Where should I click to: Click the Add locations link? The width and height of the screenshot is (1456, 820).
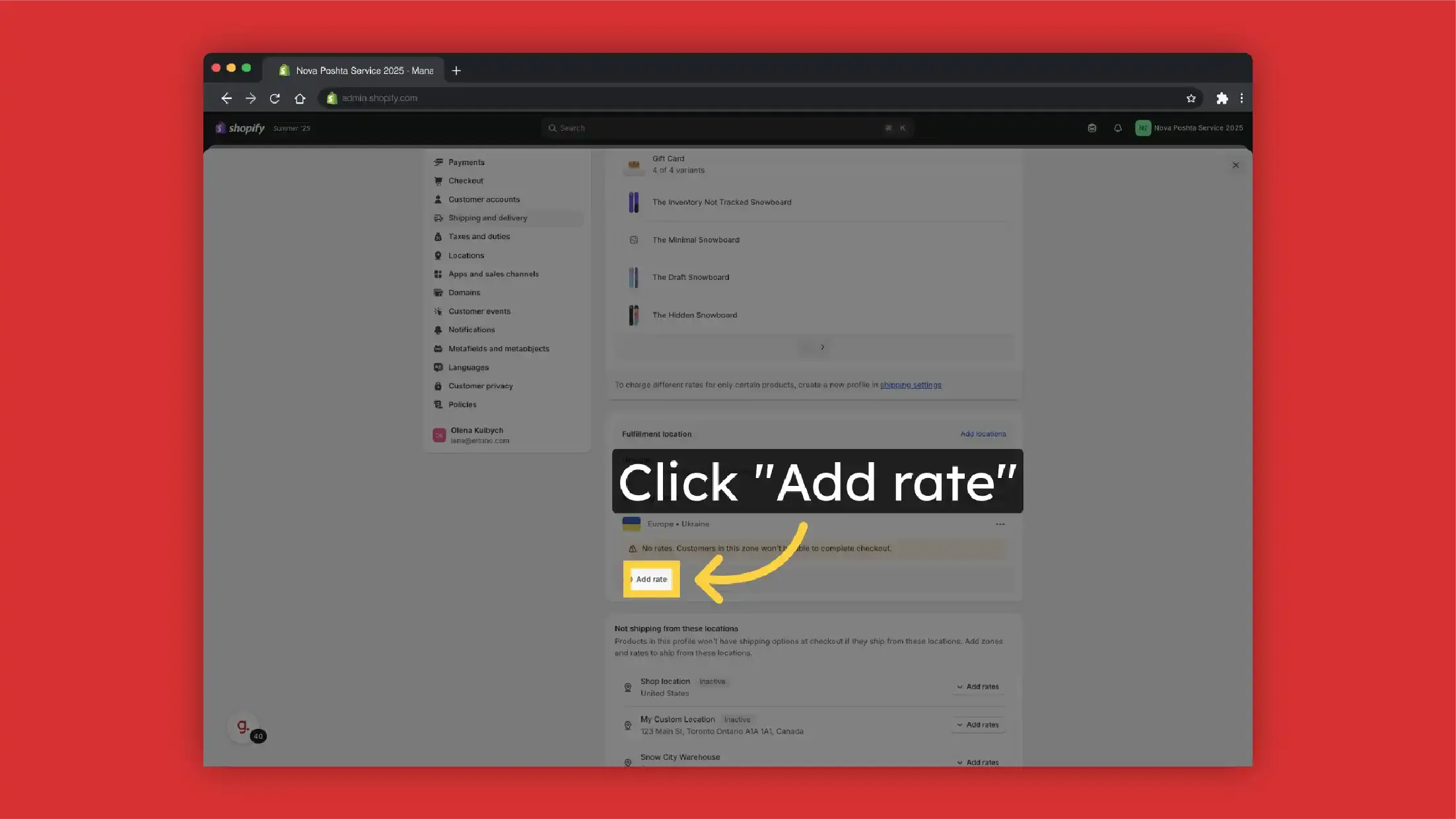point(983,434)
